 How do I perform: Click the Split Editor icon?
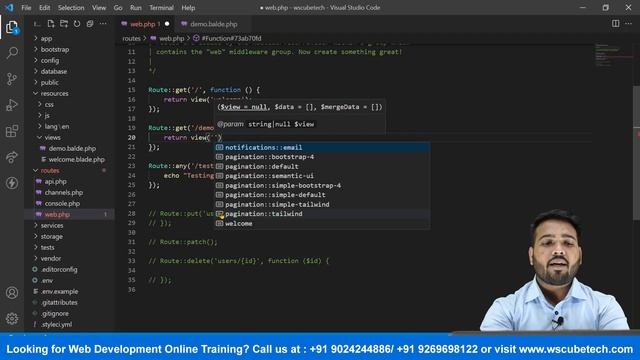pyautogui.click(x=616, y=24)
